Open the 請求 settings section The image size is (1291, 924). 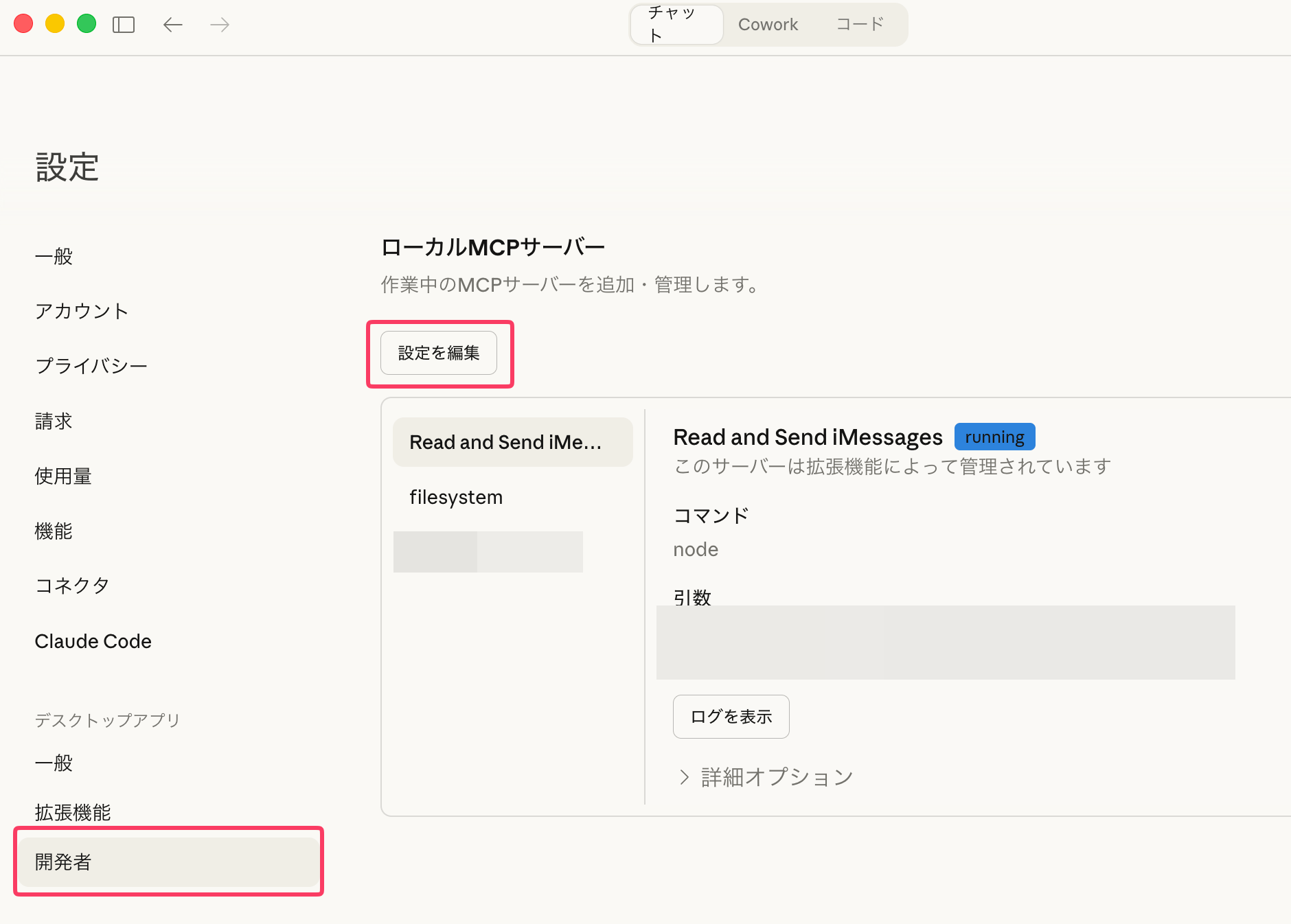pos(53,421)
